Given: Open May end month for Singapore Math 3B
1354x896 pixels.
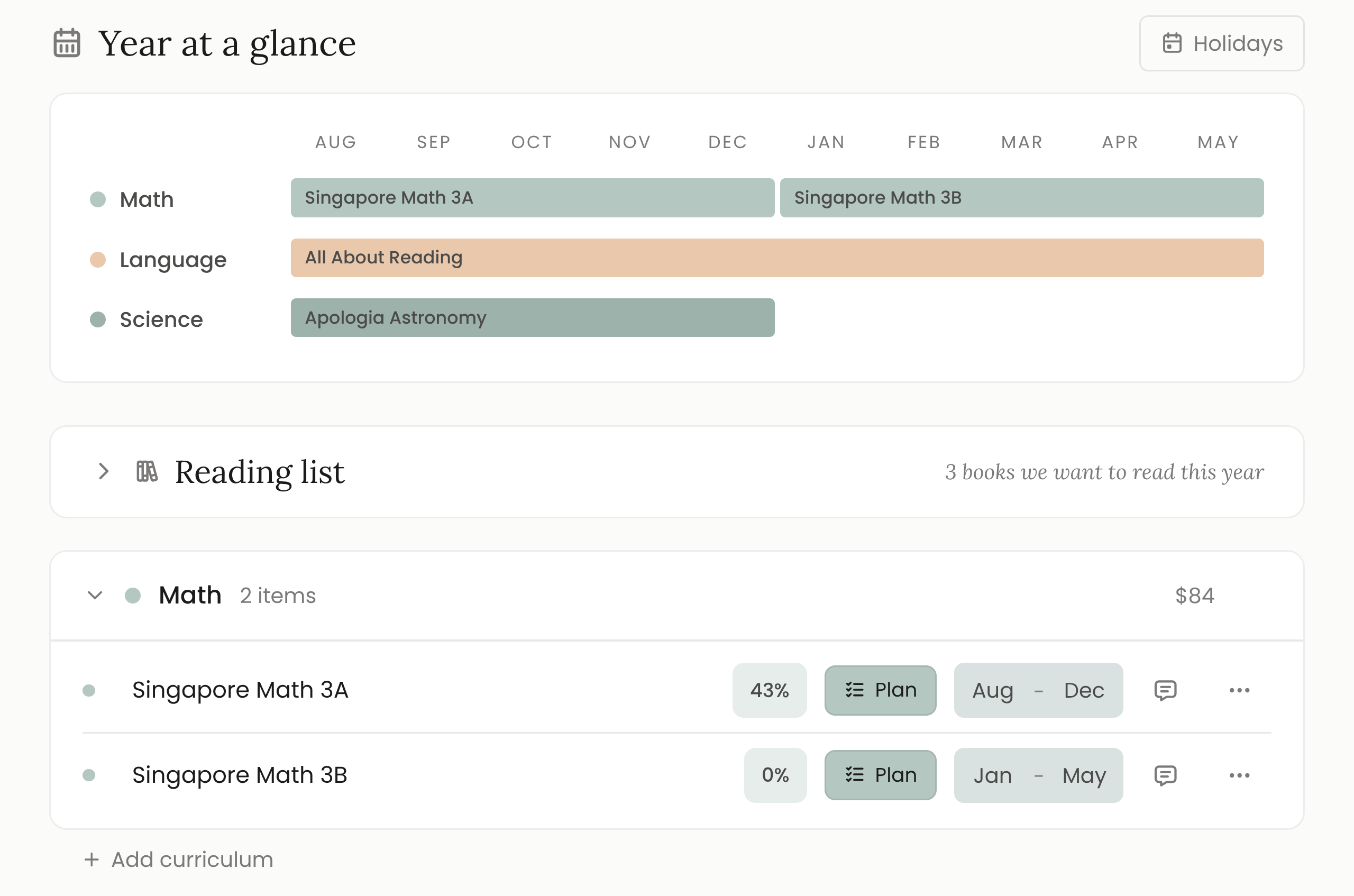Looking at the screenshot, I should pyautogui.click(x=1084, y=775).
